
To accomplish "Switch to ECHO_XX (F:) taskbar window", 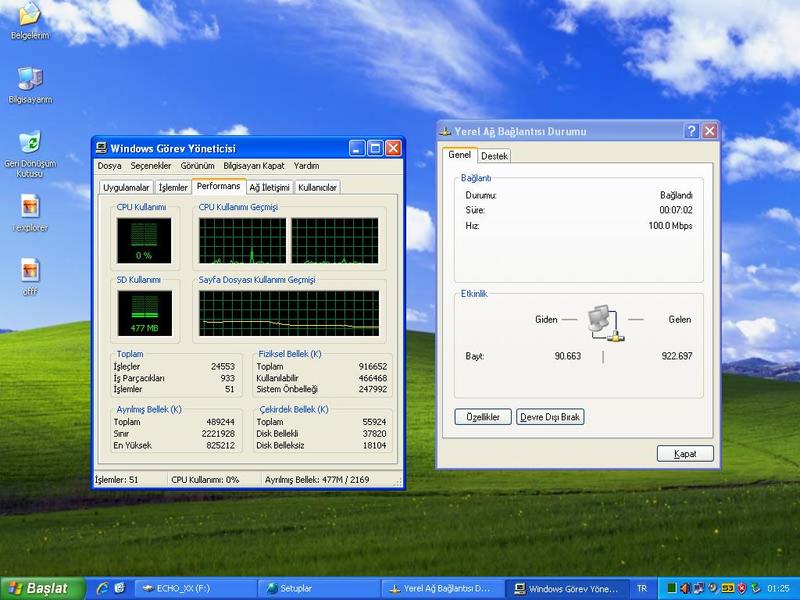I will 195,588.
